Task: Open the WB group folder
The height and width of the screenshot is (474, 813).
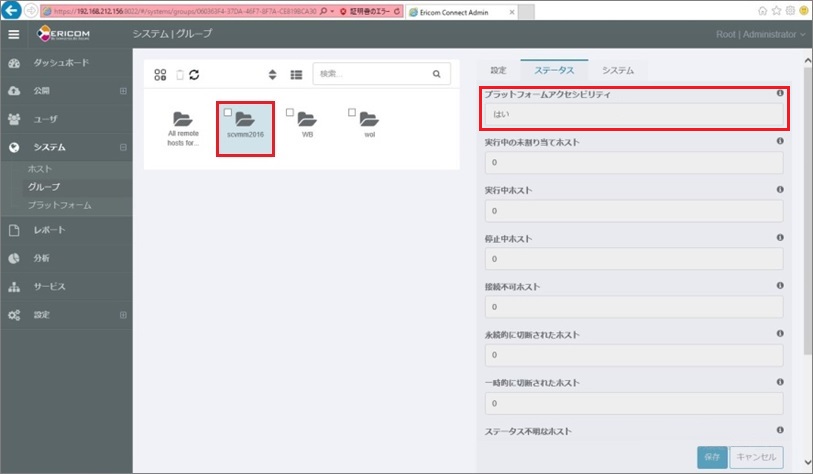Action: click(307, 119)
